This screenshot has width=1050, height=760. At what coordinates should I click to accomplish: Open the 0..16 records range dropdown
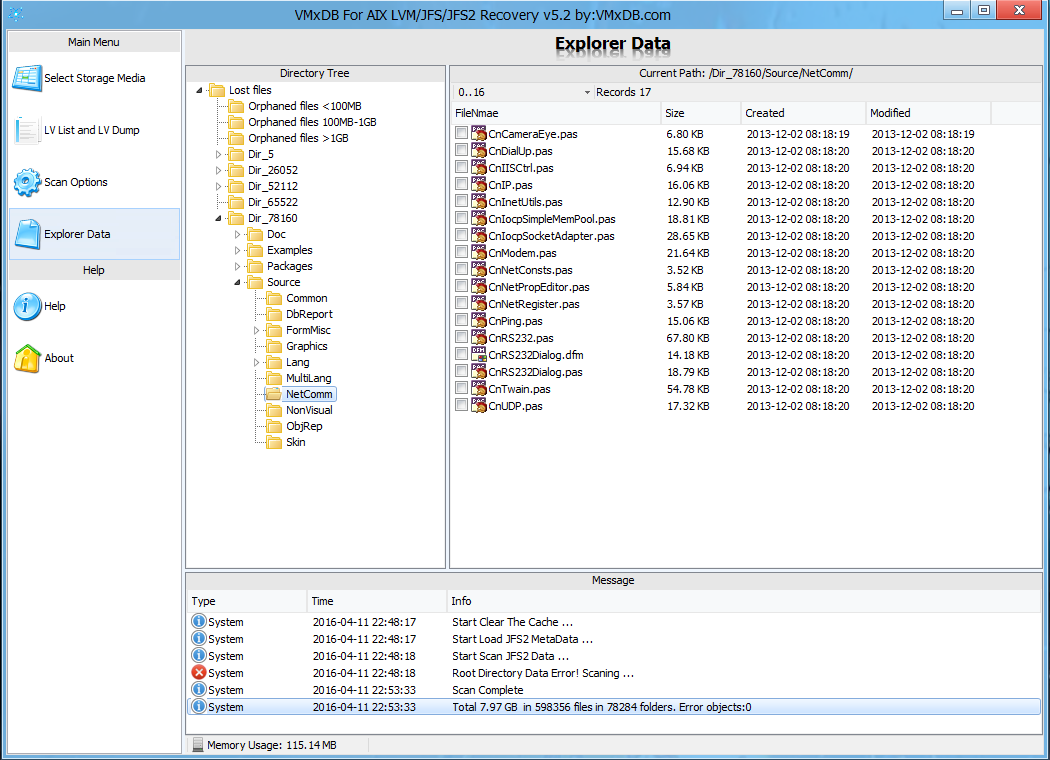(587, 92)
